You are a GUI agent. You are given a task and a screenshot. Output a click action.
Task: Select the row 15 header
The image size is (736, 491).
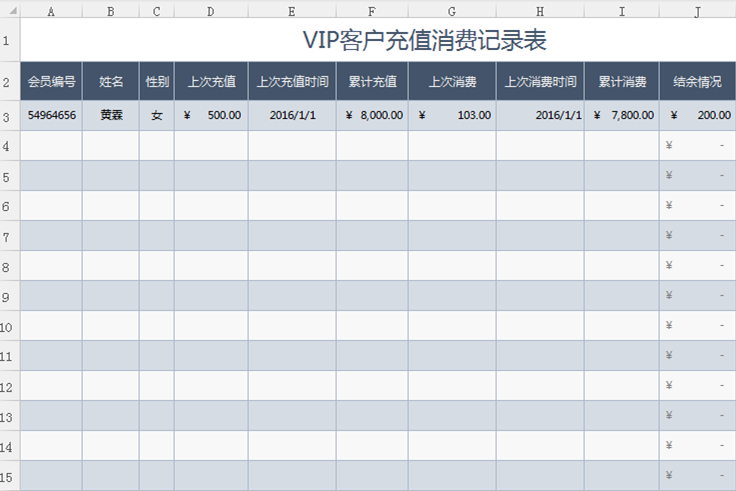click(9, 475)
